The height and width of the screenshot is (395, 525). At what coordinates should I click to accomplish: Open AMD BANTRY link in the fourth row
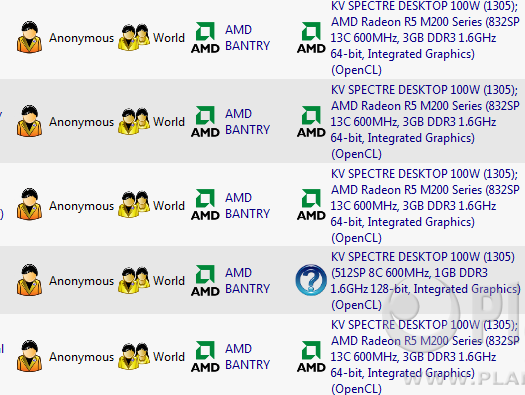[247, 281]
